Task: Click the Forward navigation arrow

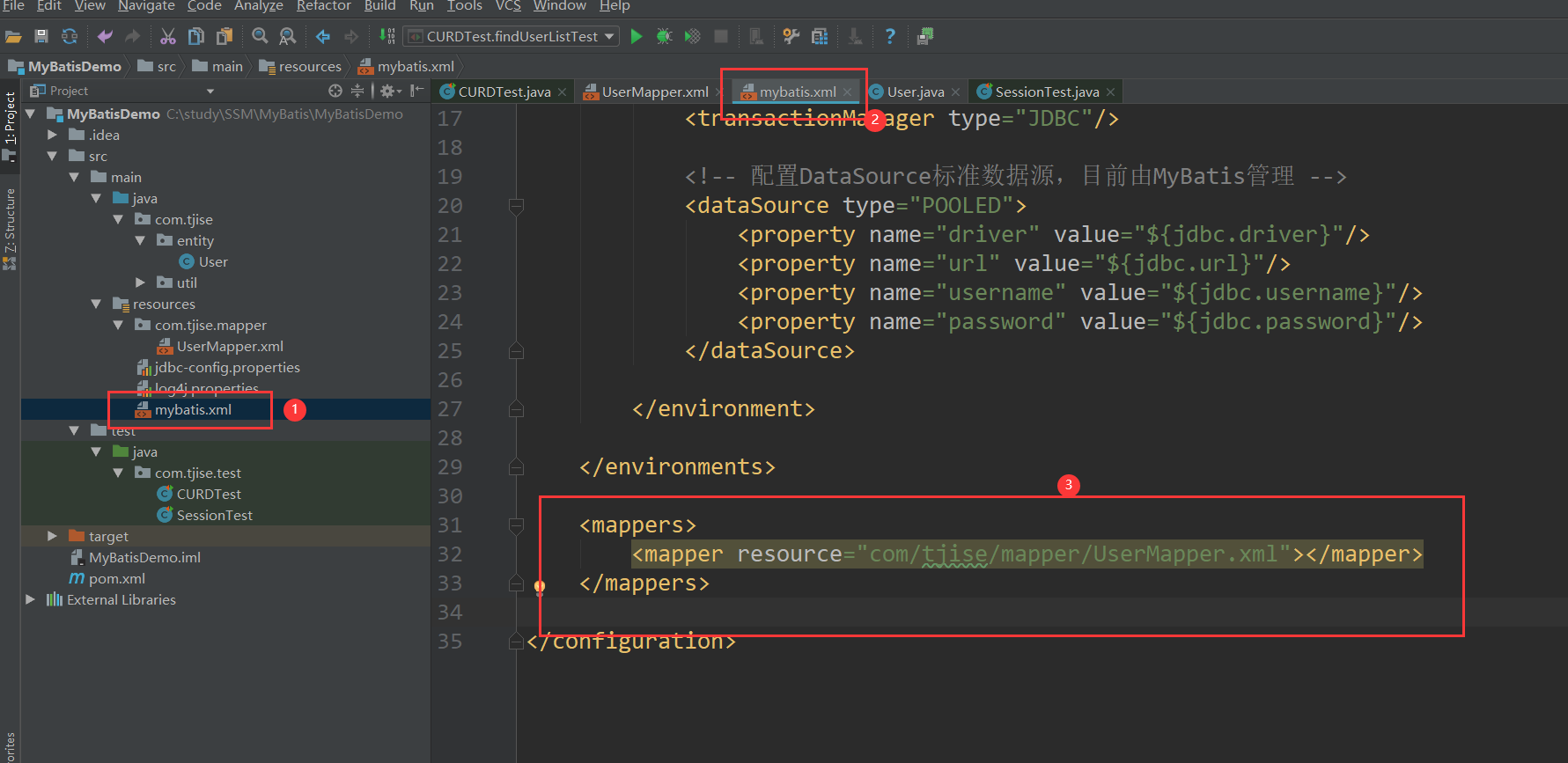Action: point(351,36)
